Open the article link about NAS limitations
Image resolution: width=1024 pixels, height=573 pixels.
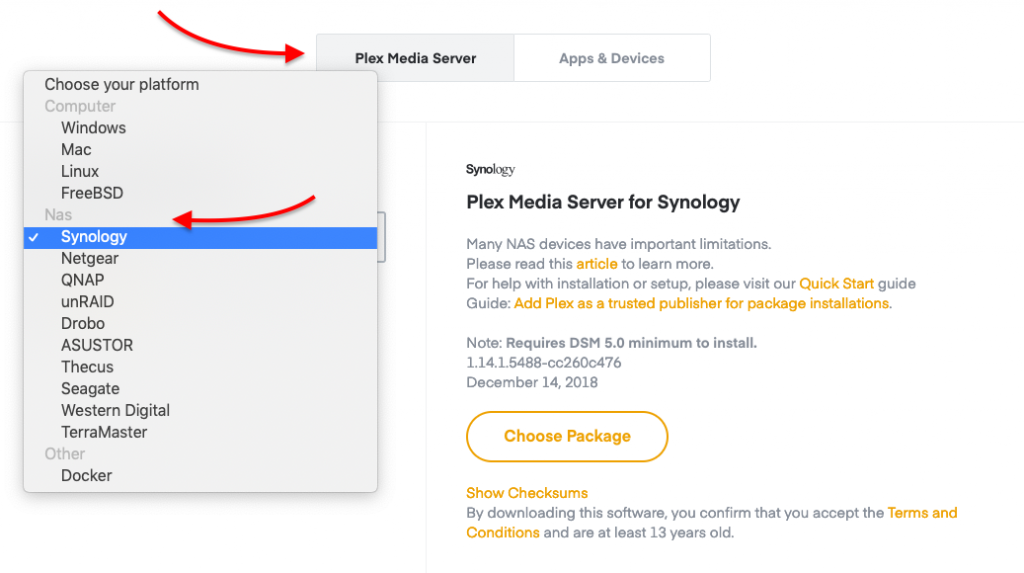596,264
